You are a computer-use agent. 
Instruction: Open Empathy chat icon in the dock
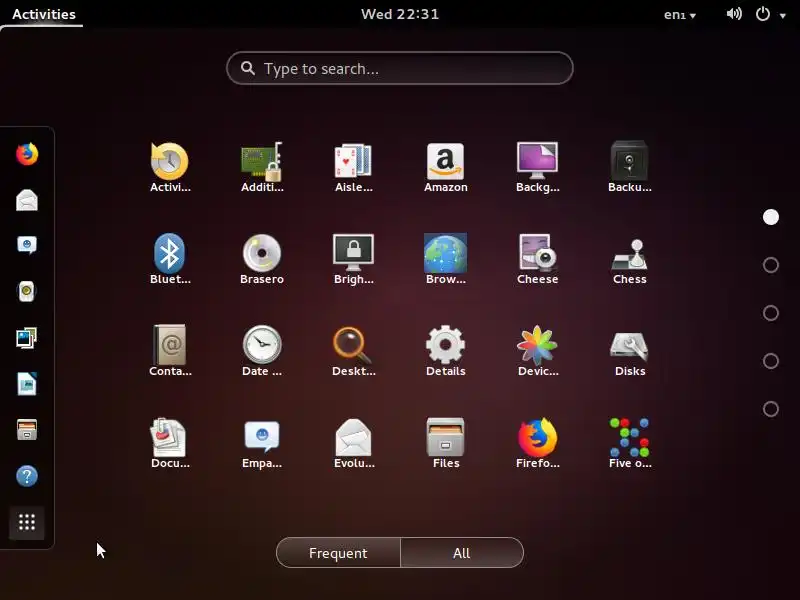click(27, 246)
